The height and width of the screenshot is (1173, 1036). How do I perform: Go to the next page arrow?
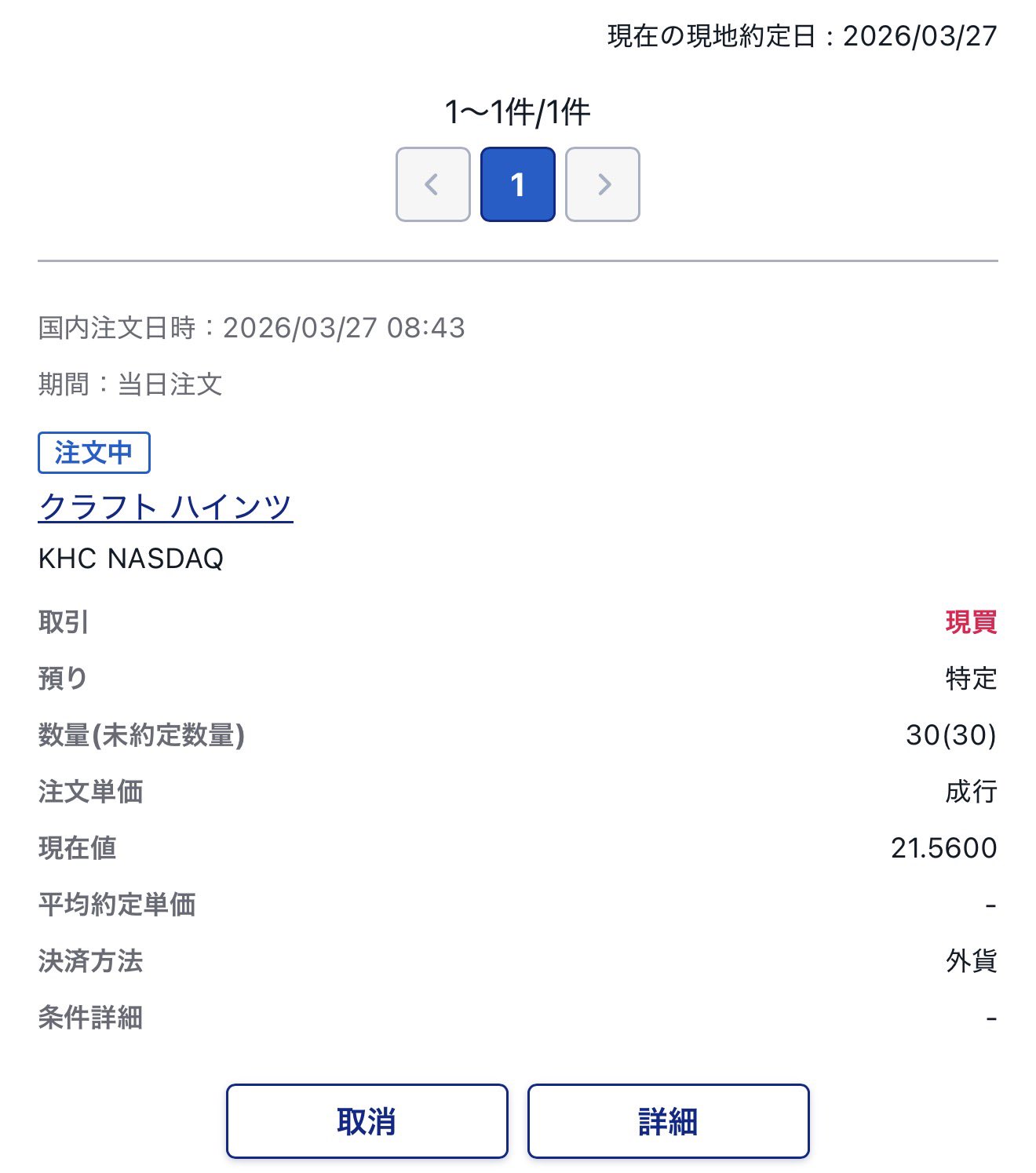(603, 184)
